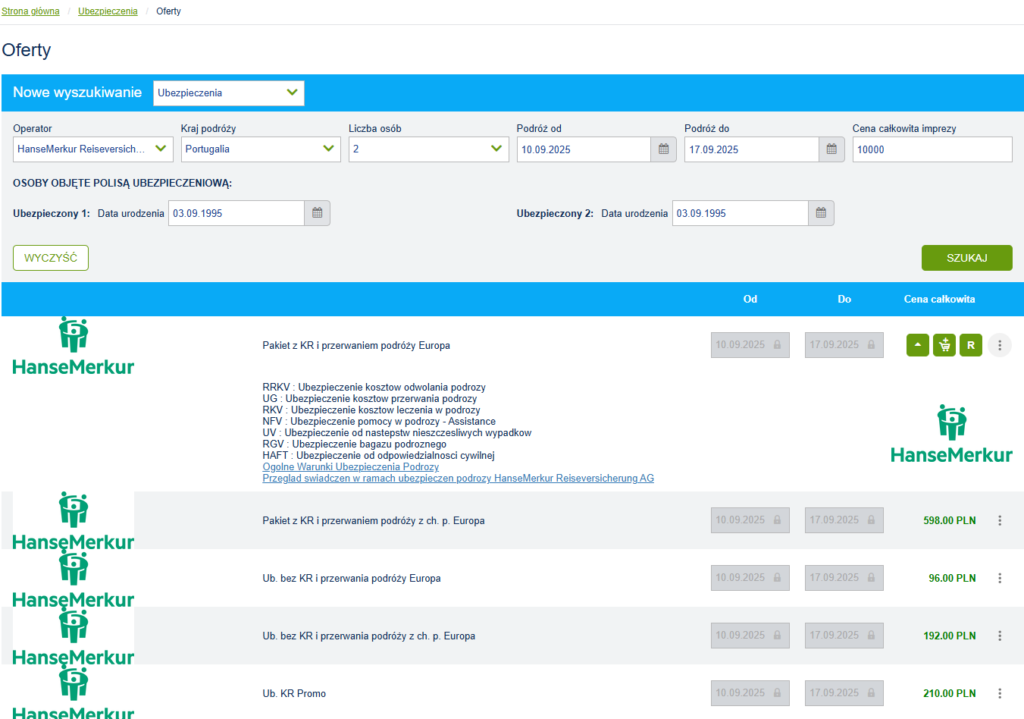Image resolution: width=1024 pixels, height=719 pixels.
Task: Click price 96.00 PLN
Action: coord(952,578)
